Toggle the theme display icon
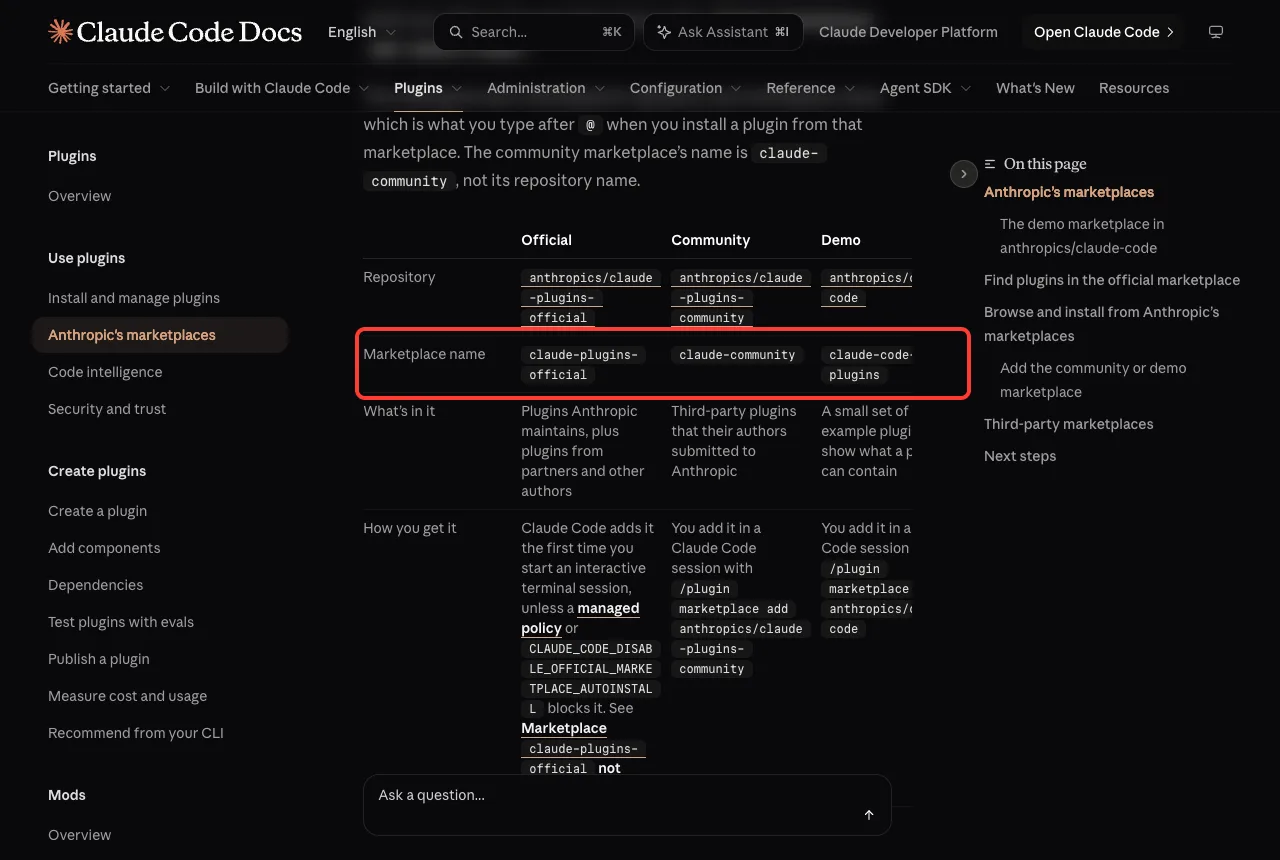1280x860 pixels. coord(1216,32)
